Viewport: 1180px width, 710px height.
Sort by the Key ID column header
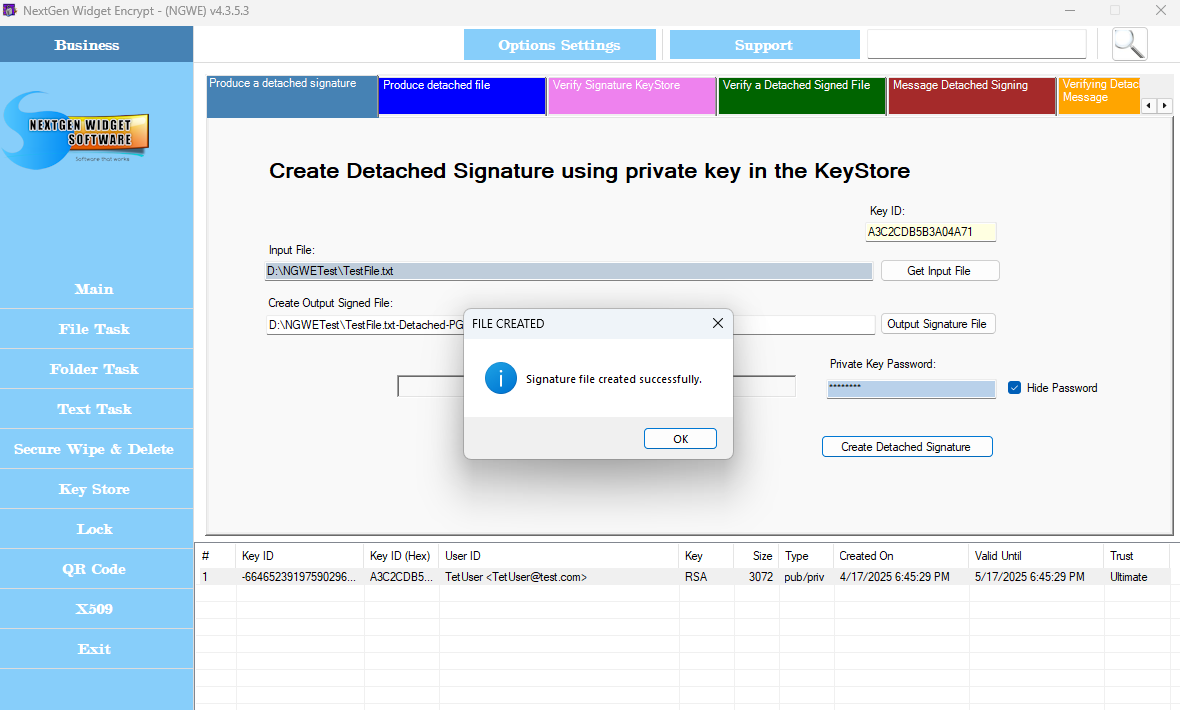(300, 556)
